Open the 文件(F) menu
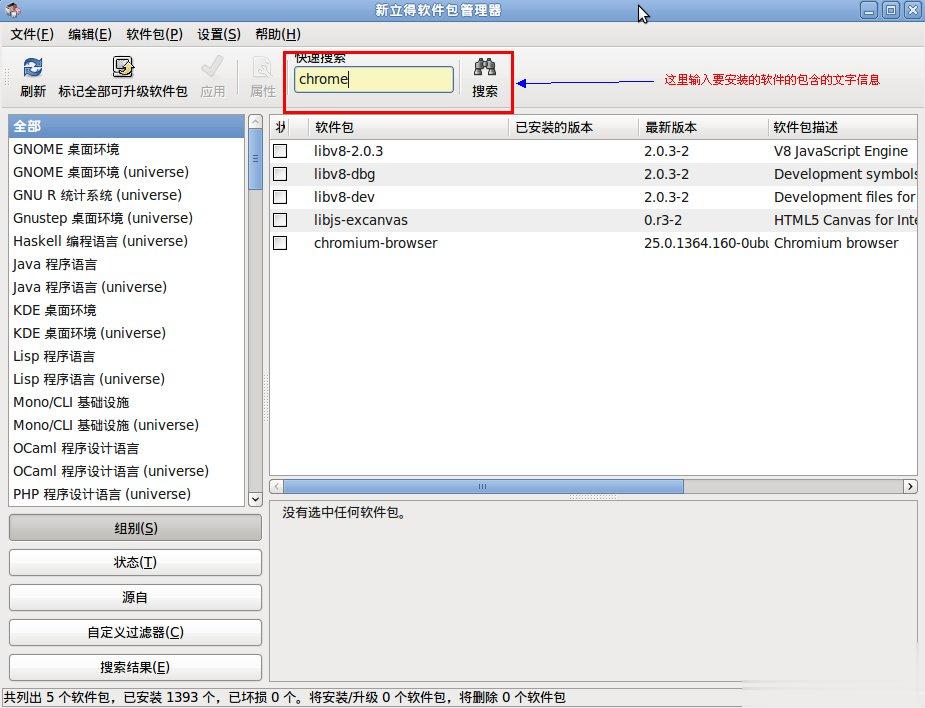This screenshot has height=708, width=925. coord(32,34)
